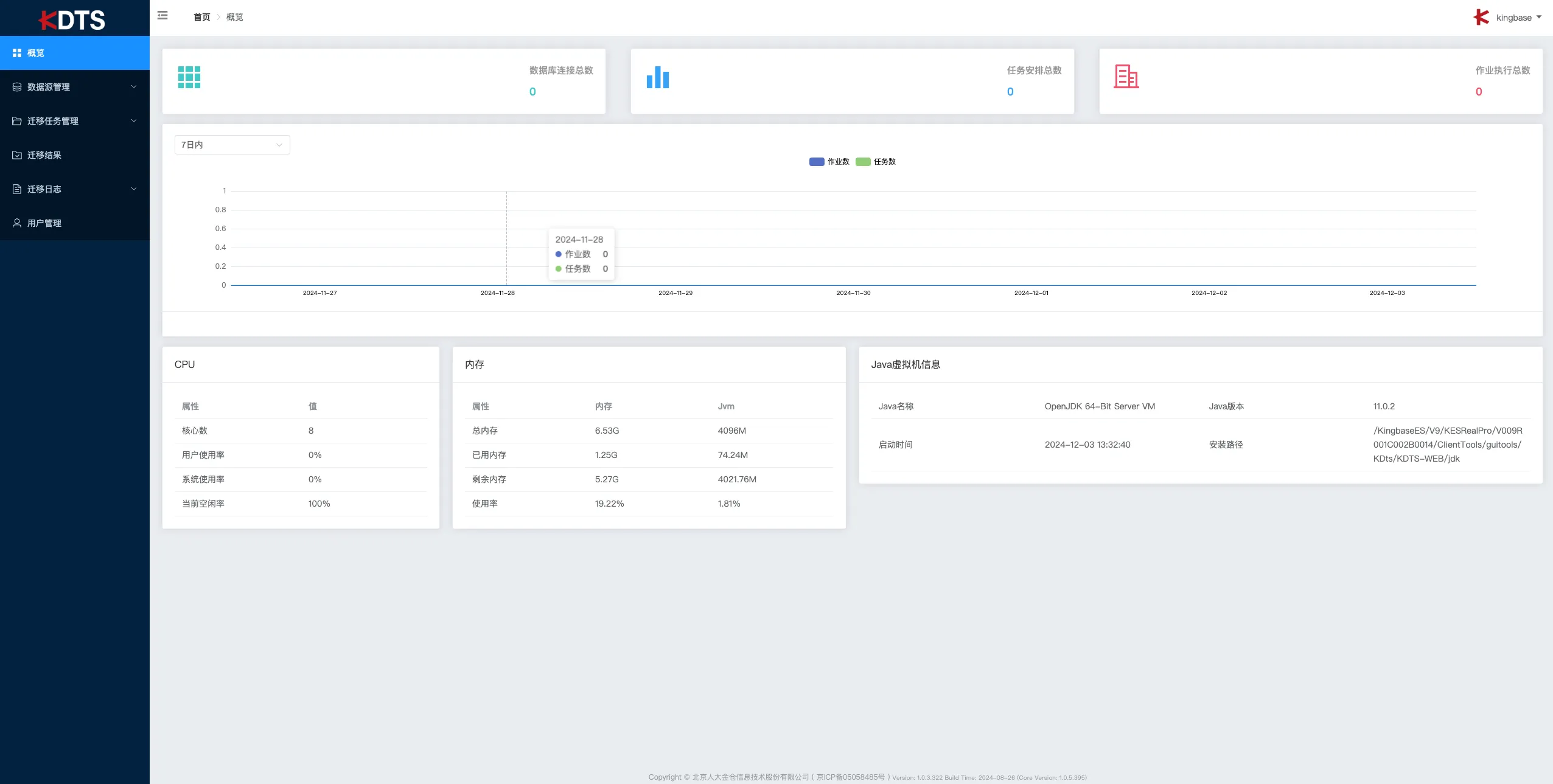Viewport: 1553px width, 784px height.
Task: Click the 迁移结果 results icon
Action: [17, 154]
